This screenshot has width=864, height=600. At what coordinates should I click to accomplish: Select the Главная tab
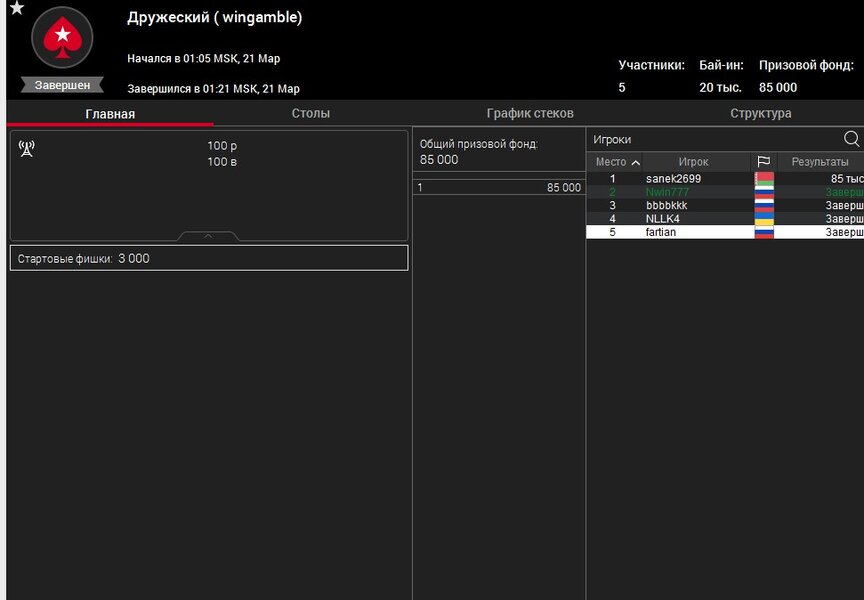pos(110,114)
